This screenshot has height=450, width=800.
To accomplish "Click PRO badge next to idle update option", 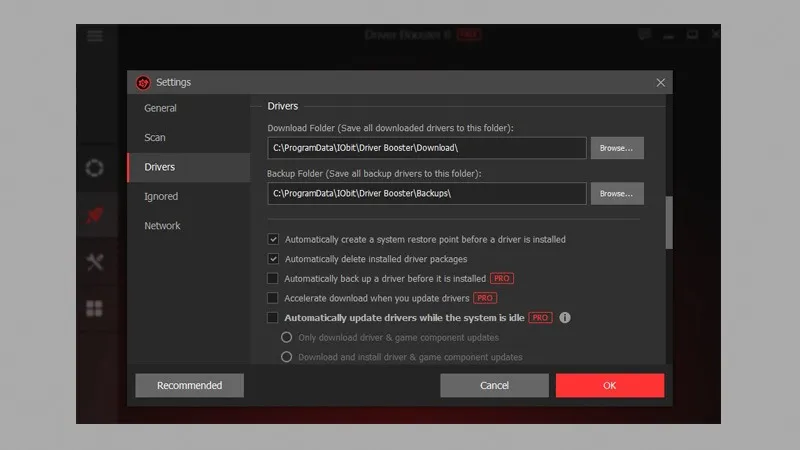I will coord(540,317).
